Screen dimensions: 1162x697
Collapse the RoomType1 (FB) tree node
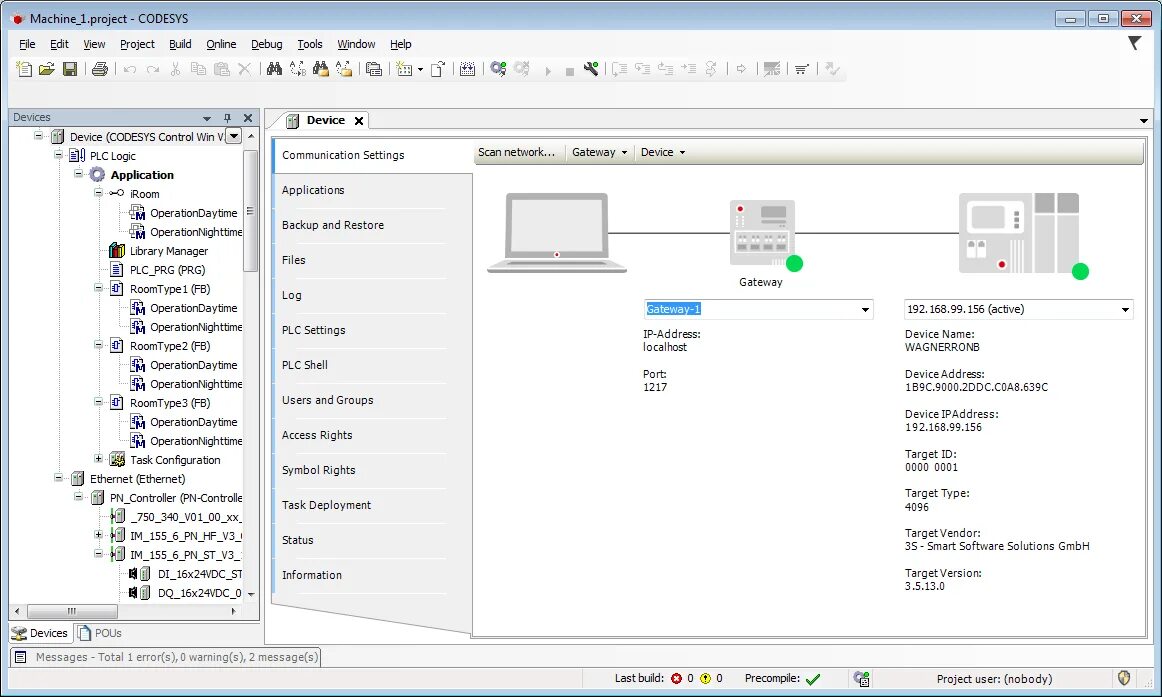click(x=98, y=288)
